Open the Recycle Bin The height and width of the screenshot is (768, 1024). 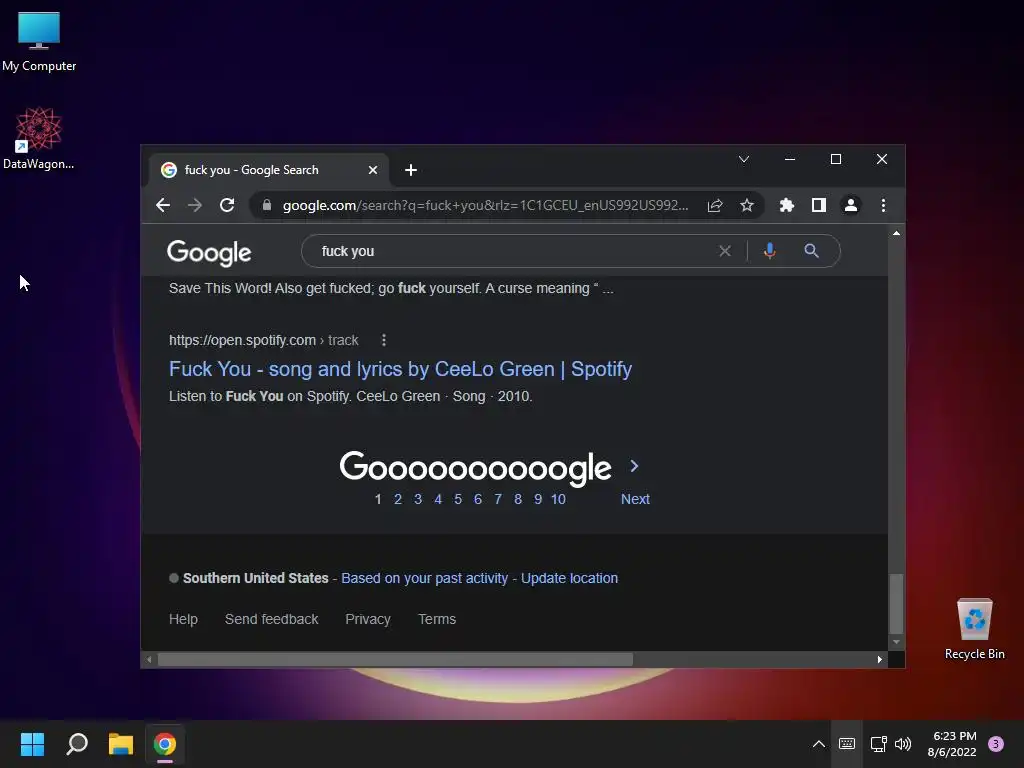pos(974,629)
